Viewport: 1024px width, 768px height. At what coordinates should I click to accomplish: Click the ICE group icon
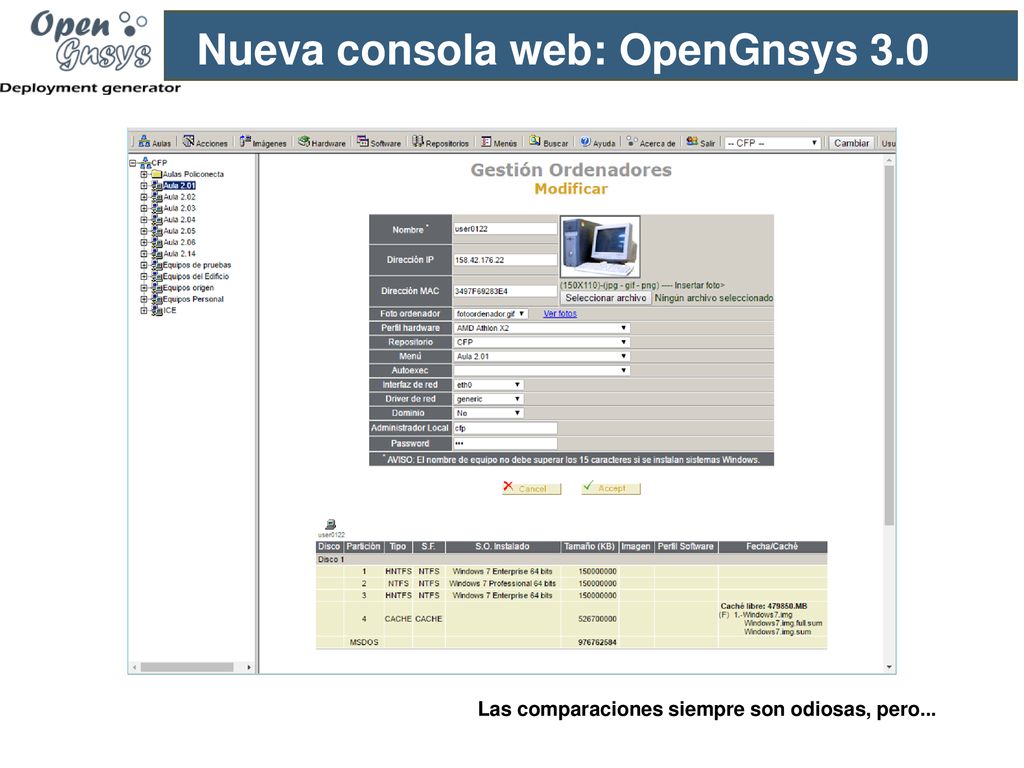point(157,311)
